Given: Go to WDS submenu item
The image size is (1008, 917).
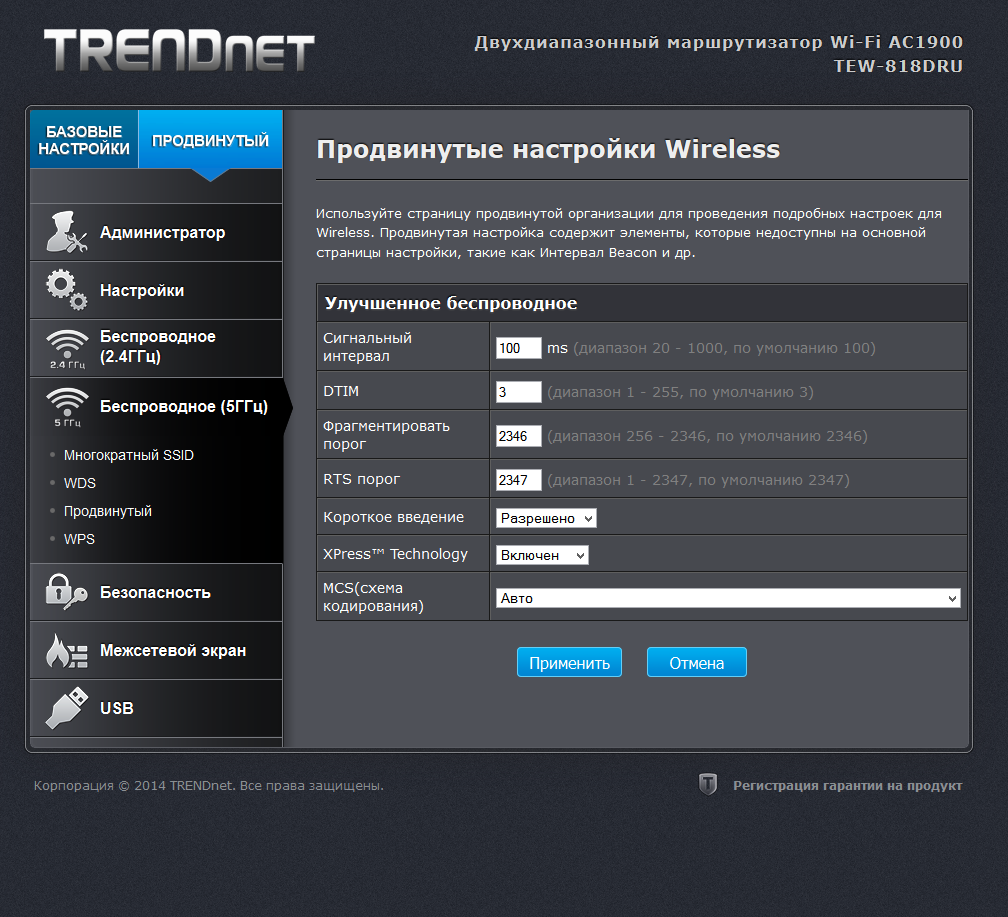Looking at the screenshot, I should pyautogui.click(x=80, y=483).
